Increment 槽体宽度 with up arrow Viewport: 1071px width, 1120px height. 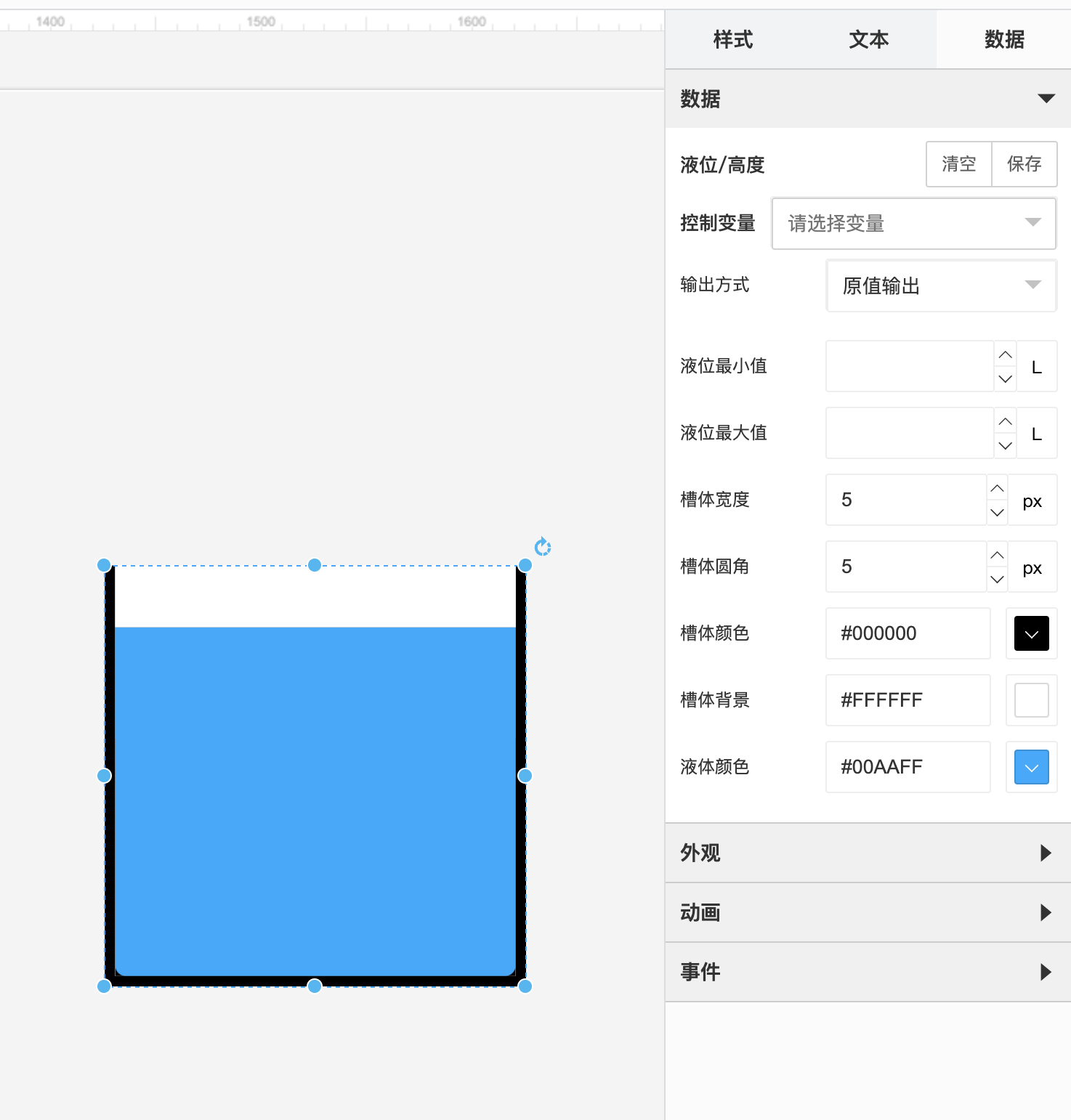[x=998, y=488]
